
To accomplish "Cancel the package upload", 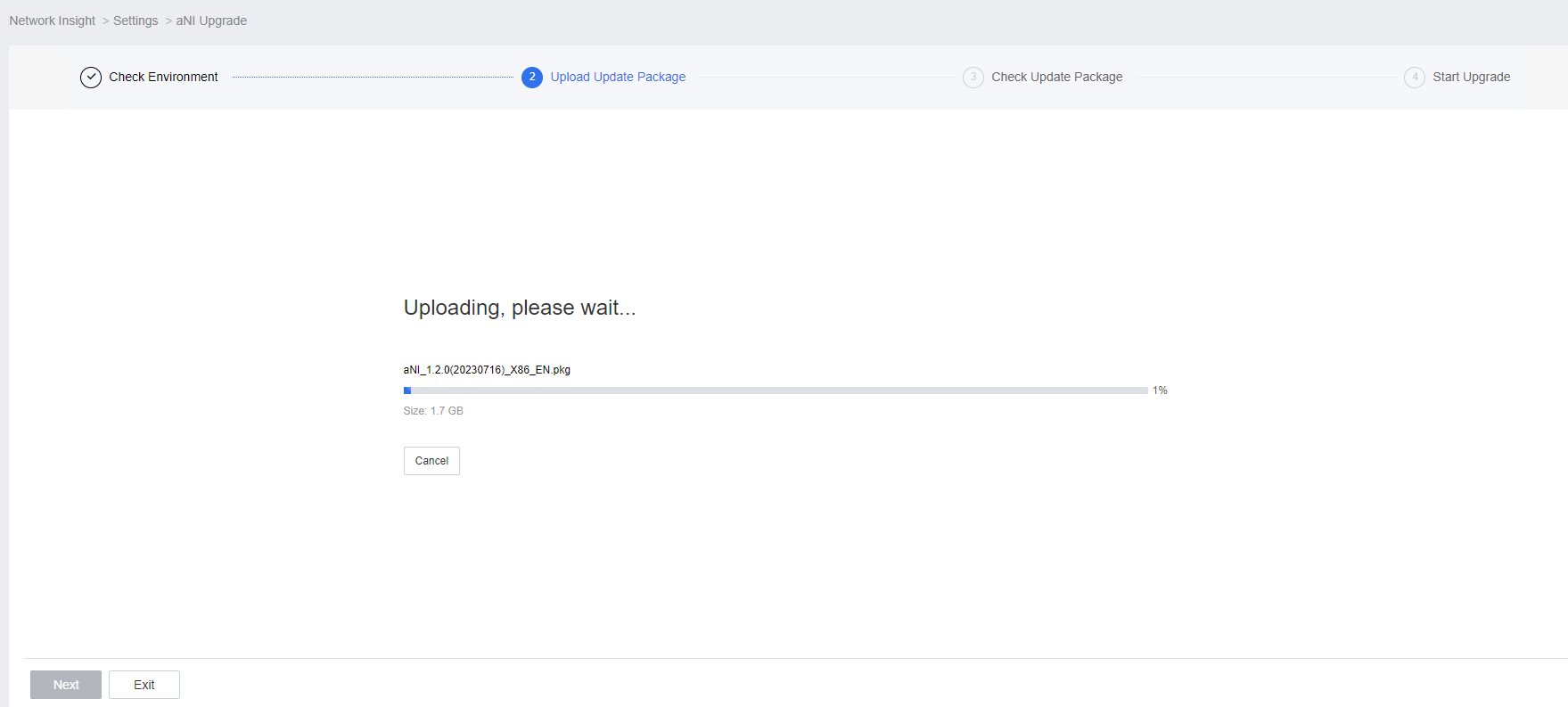I will click(431, 461).
